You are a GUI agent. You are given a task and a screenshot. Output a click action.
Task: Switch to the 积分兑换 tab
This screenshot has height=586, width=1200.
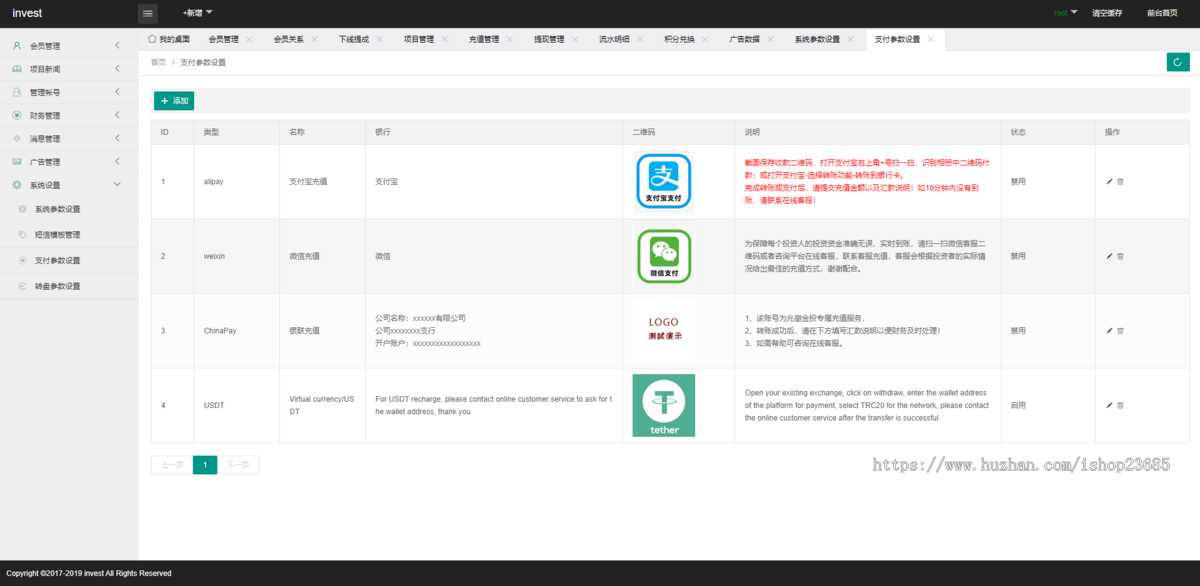679,39
